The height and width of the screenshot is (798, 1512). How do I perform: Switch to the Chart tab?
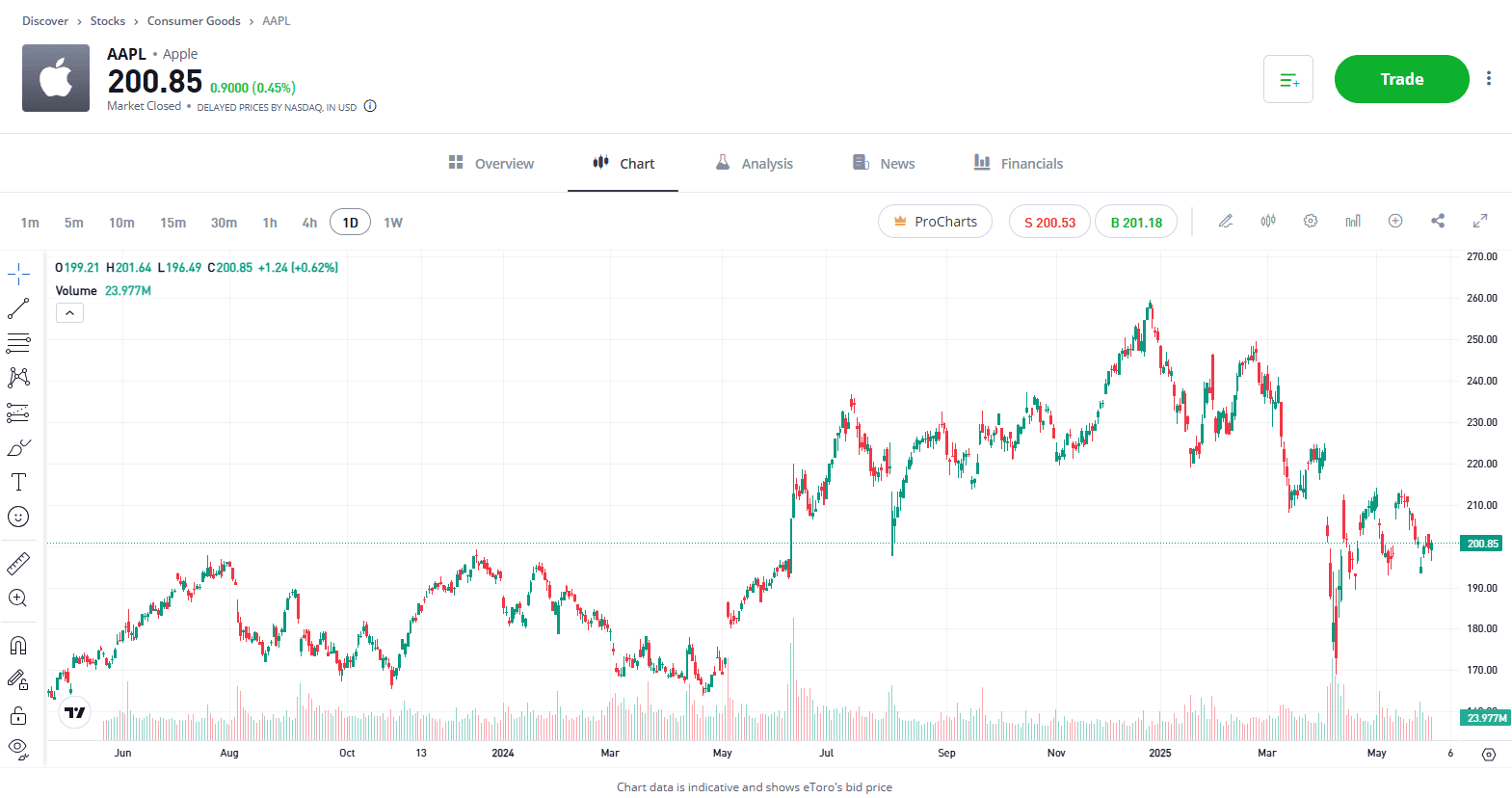623,163
